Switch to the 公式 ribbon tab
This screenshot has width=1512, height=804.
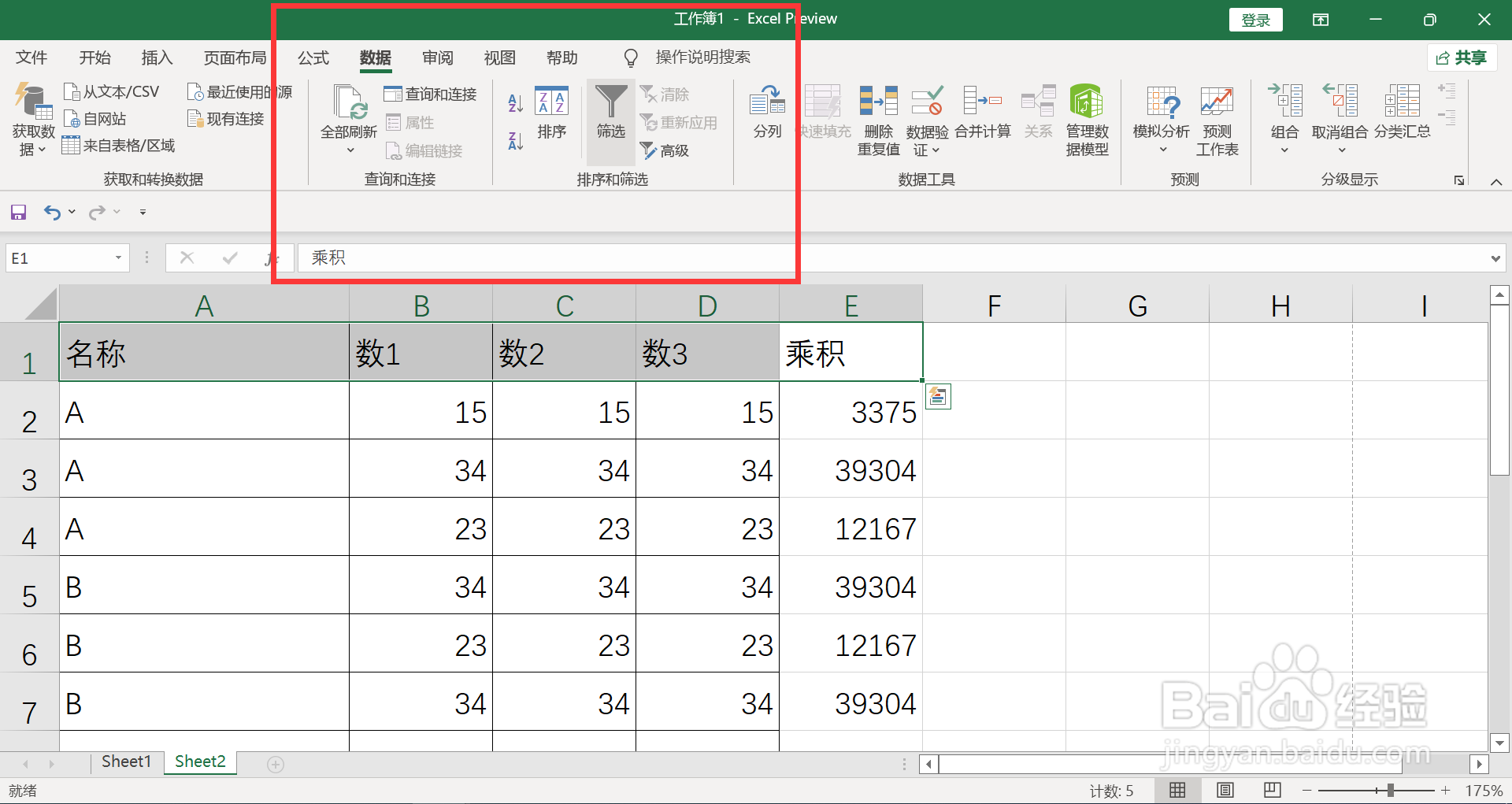(313, 57)
